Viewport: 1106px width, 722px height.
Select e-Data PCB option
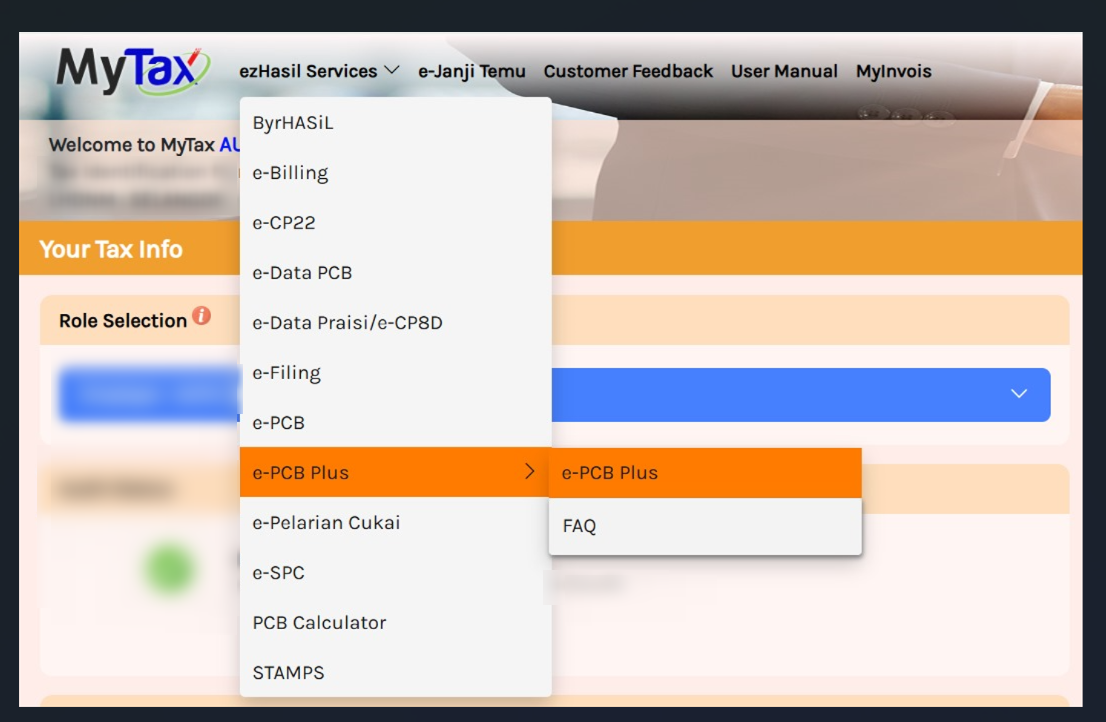click(x=396, y=273)
